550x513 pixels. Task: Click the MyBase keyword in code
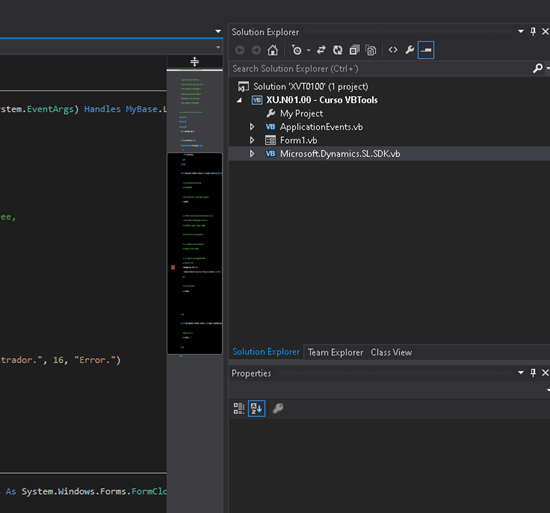coord(142,109)
